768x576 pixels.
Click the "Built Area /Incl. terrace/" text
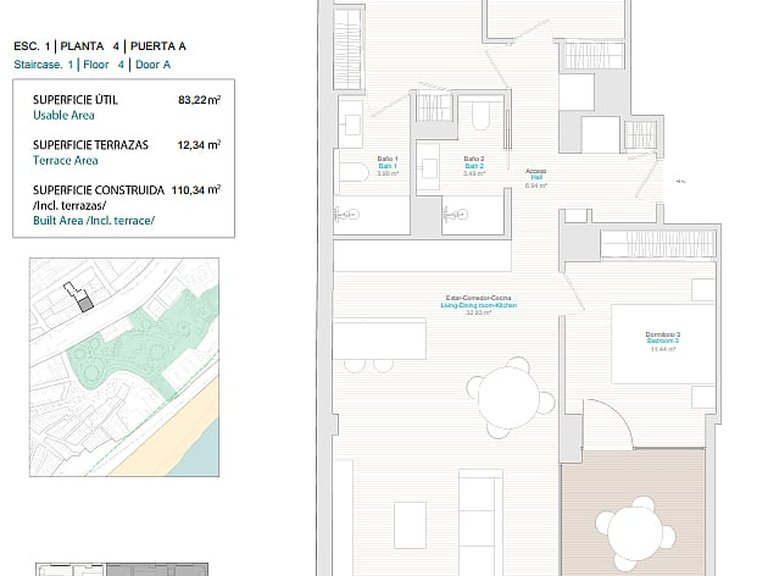point(94,220)
